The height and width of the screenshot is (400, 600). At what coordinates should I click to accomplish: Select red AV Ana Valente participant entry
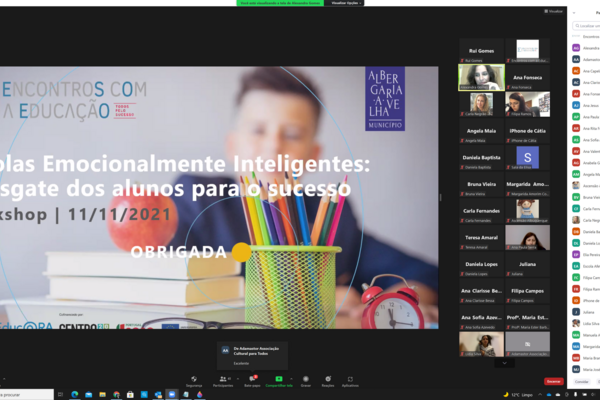(586, 151)
